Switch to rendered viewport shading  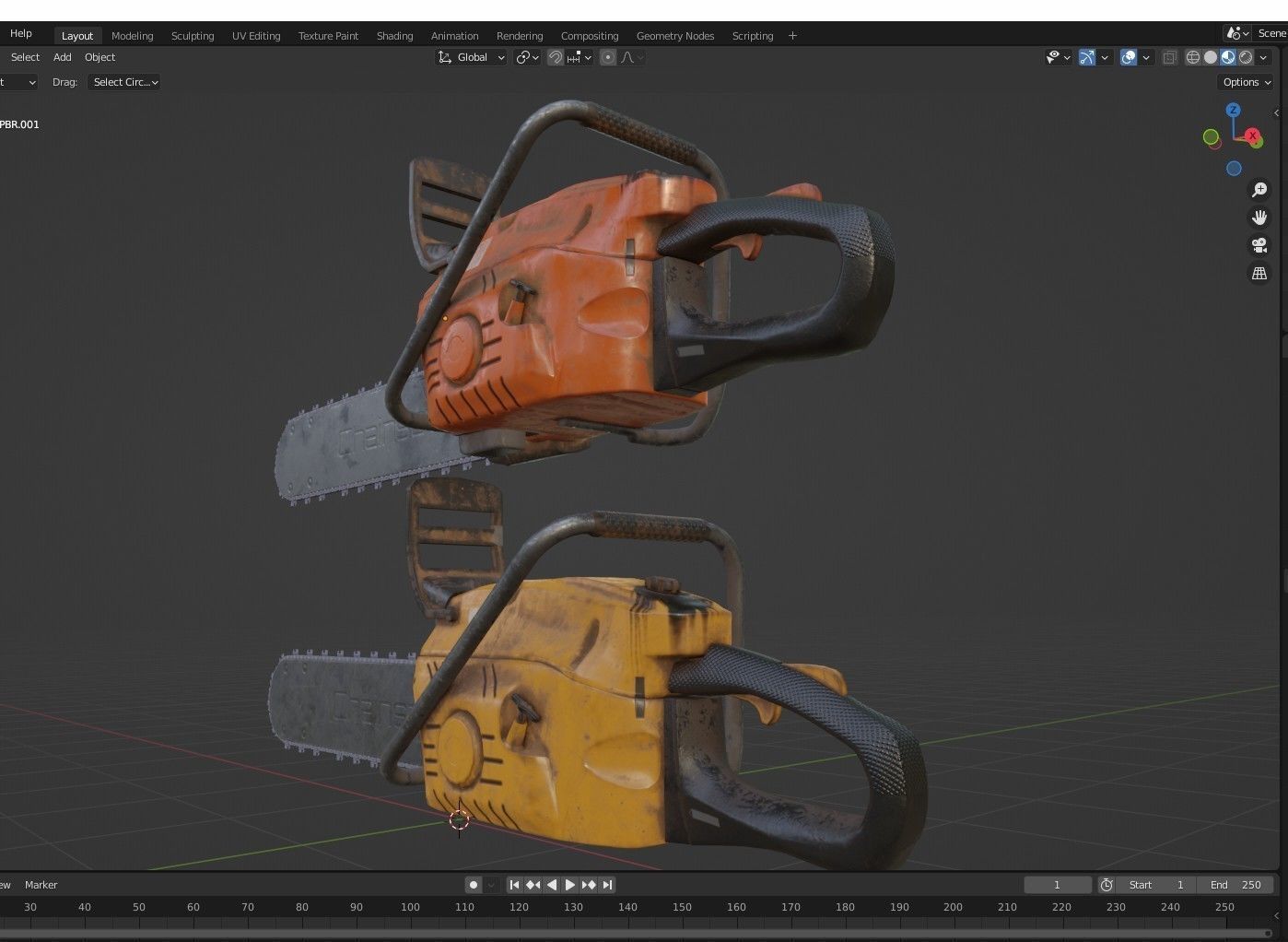pos(1246,57)
